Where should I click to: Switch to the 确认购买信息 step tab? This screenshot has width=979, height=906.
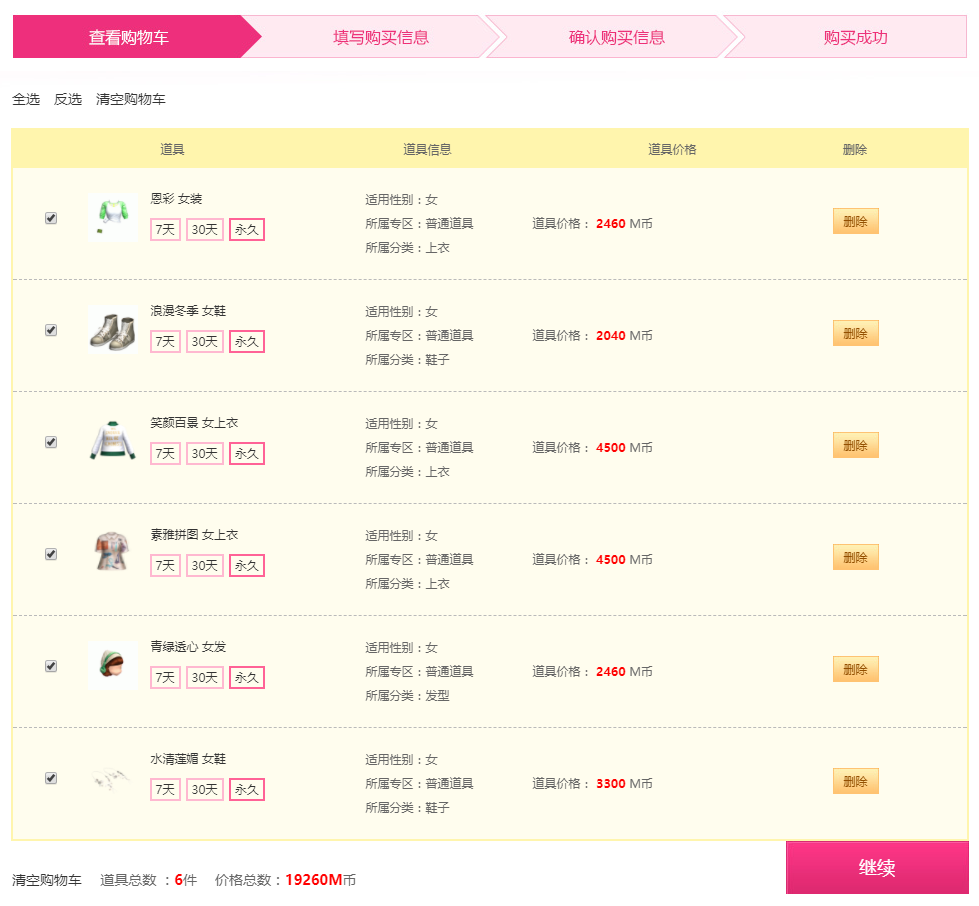click(617, 37)
